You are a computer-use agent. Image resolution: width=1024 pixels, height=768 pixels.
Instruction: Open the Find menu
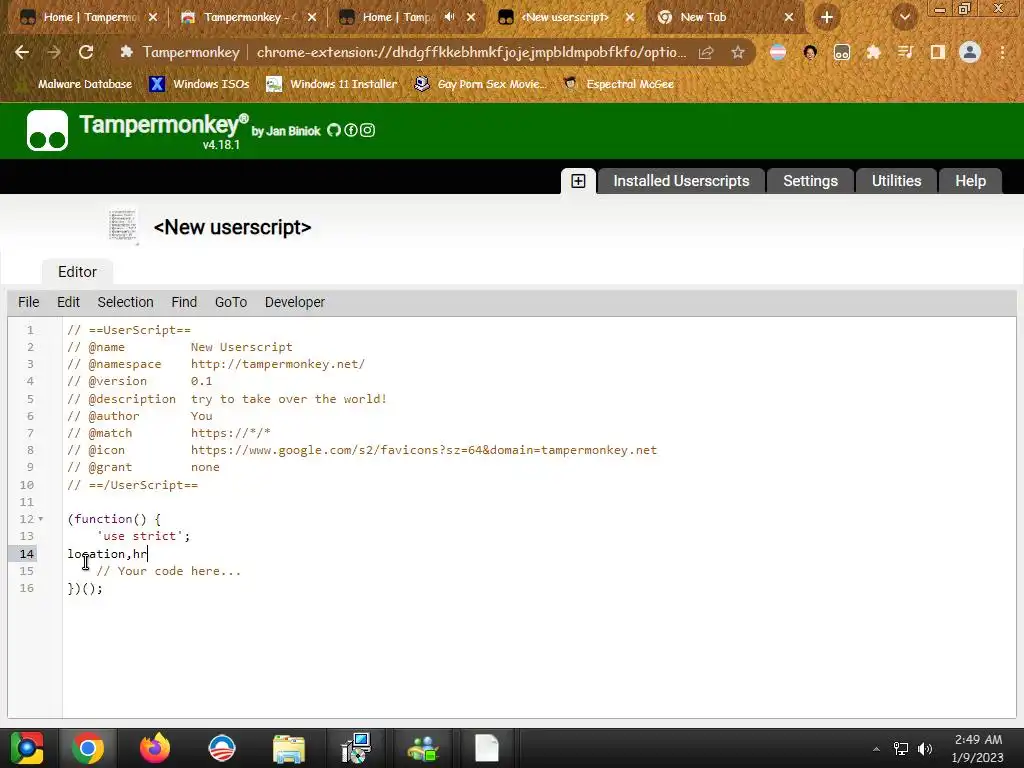[x=184, y=302]
